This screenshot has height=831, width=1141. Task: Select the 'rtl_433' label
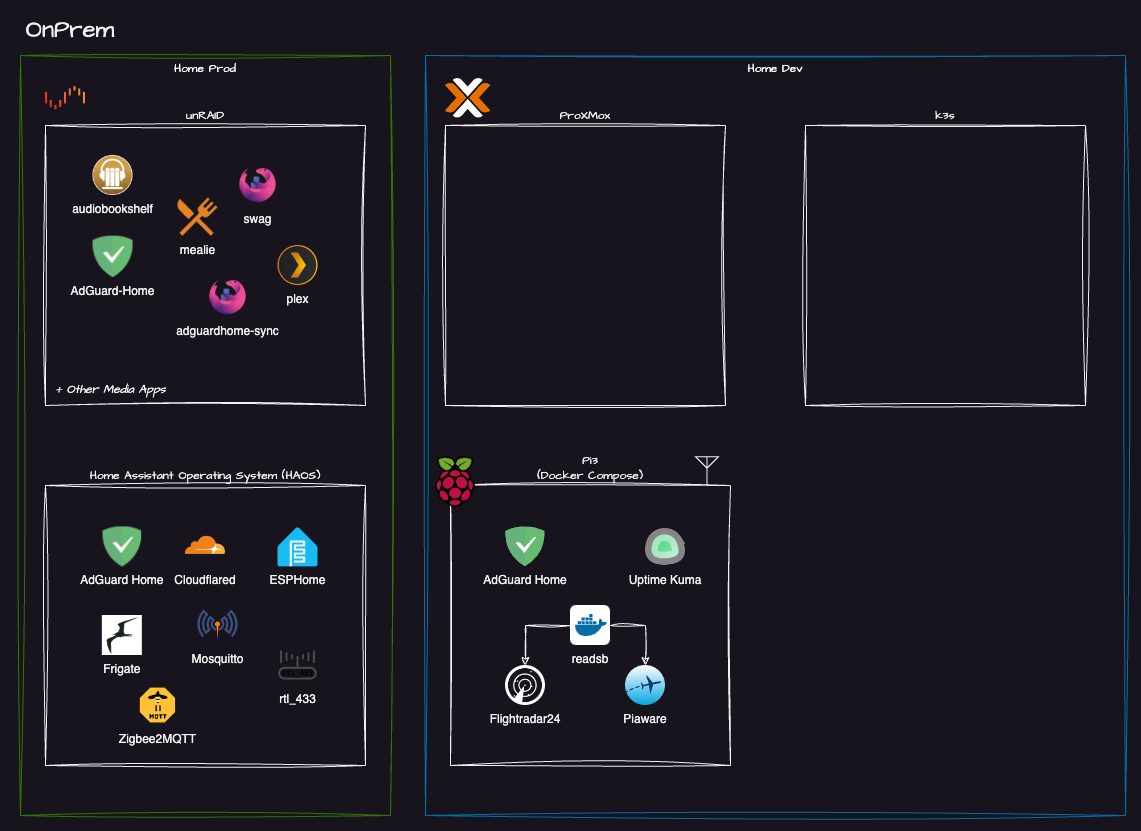[298, 699]
